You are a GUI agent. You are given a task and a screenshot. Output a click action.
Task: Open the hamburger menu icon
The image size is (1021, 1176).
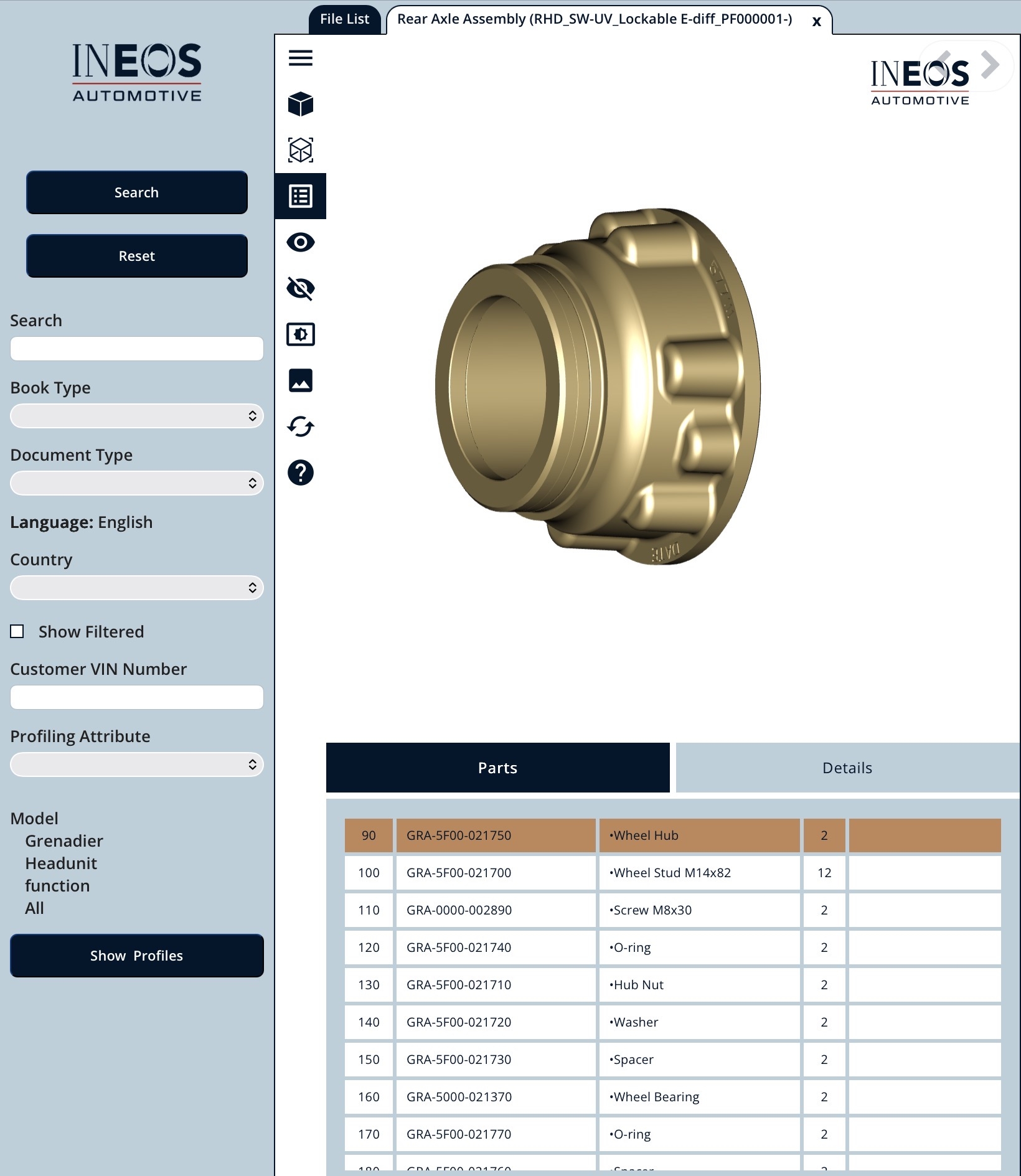pos(300,58)
